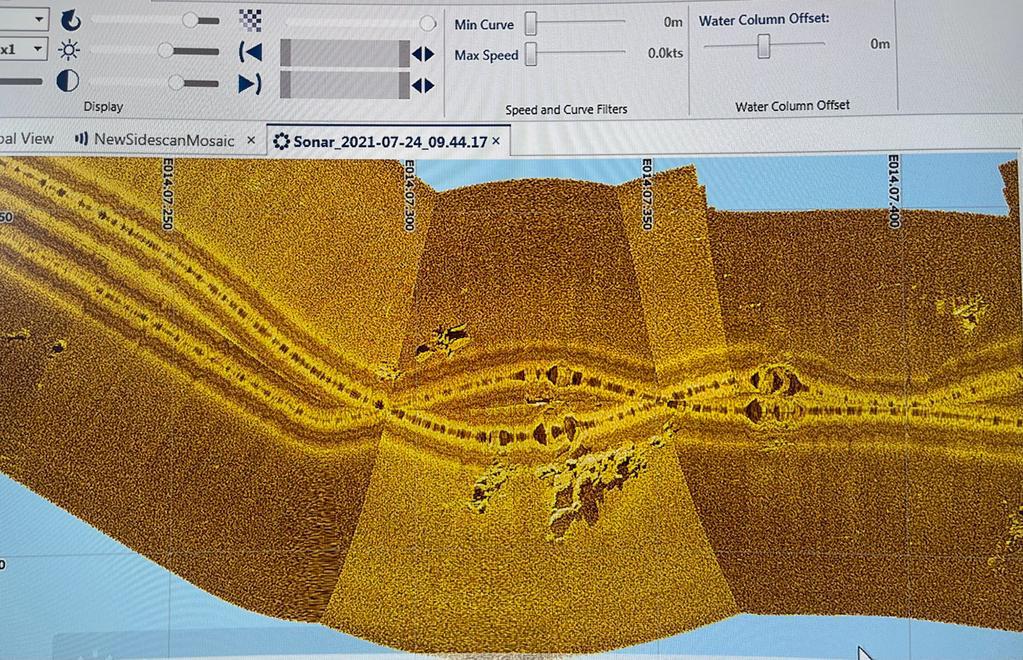Image resolution: width=1023 pixels, height=660 pixels.
Task: Click the port-side left-pointing triangle icon
Action: click(250, 52)
